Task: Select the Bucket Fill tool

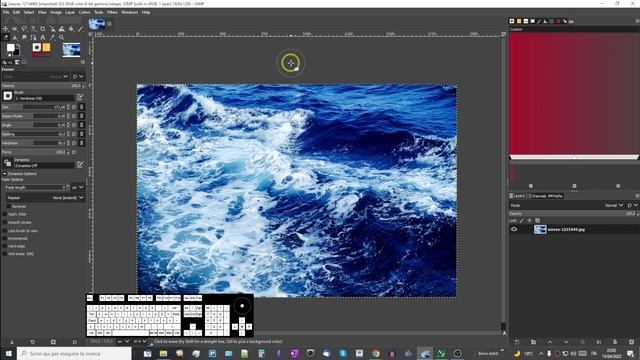Action: 71,29
